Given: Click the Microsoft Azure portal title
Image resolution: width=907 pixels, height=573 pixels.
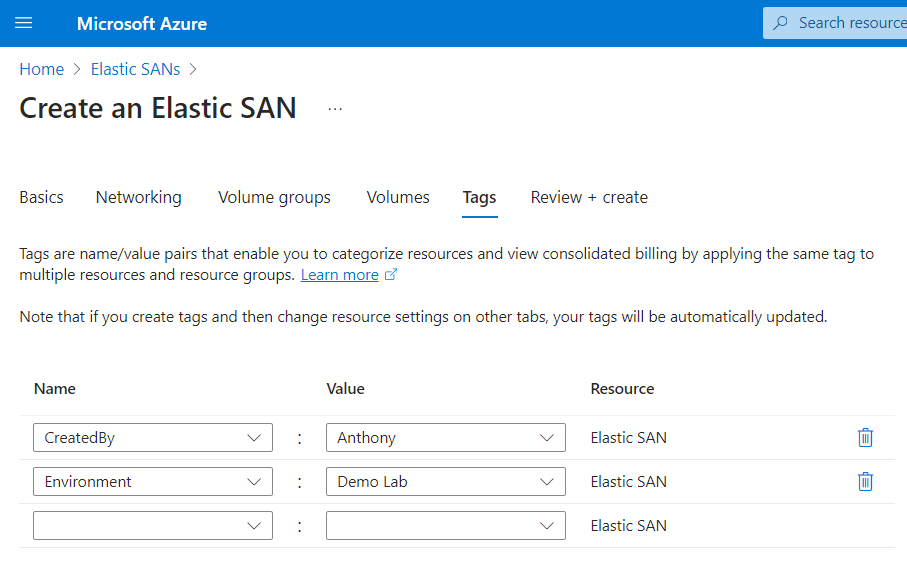Looking at the screenshot, I should click(142, 24).
